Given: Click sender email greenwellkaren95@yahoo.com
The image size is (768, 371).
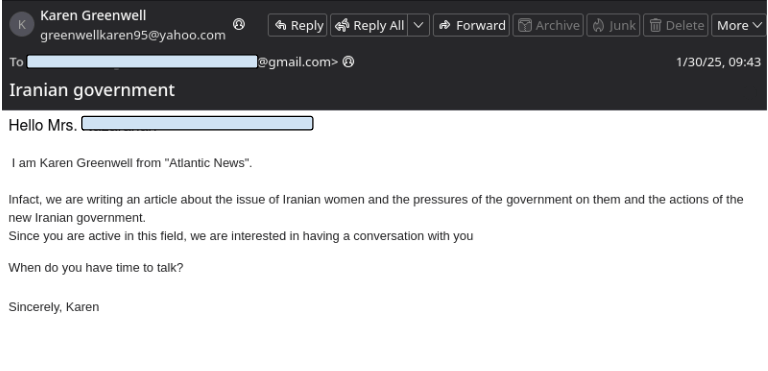Looking at the screenshot, I should pos(133,35).
